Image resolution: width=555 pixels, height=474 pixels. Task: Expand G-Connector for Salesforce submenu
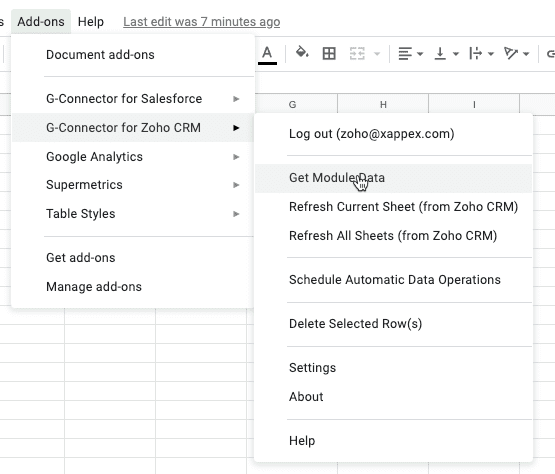(x=133, y=99)
